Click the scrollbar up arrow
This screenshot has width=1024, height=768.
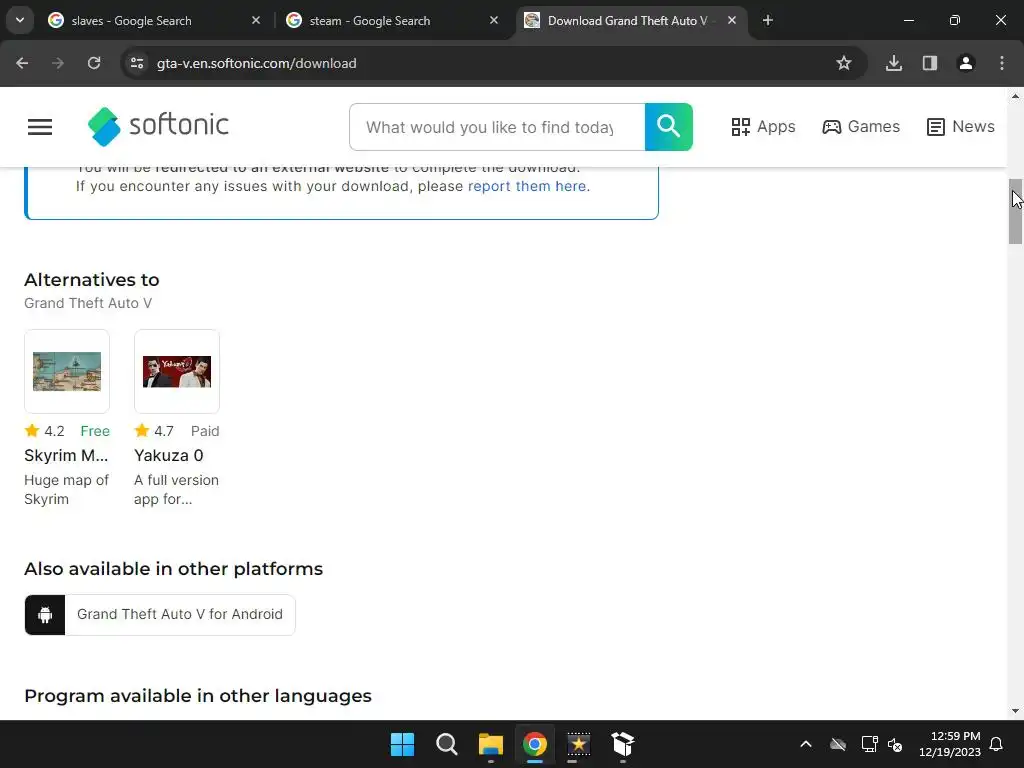point(1016,97)
